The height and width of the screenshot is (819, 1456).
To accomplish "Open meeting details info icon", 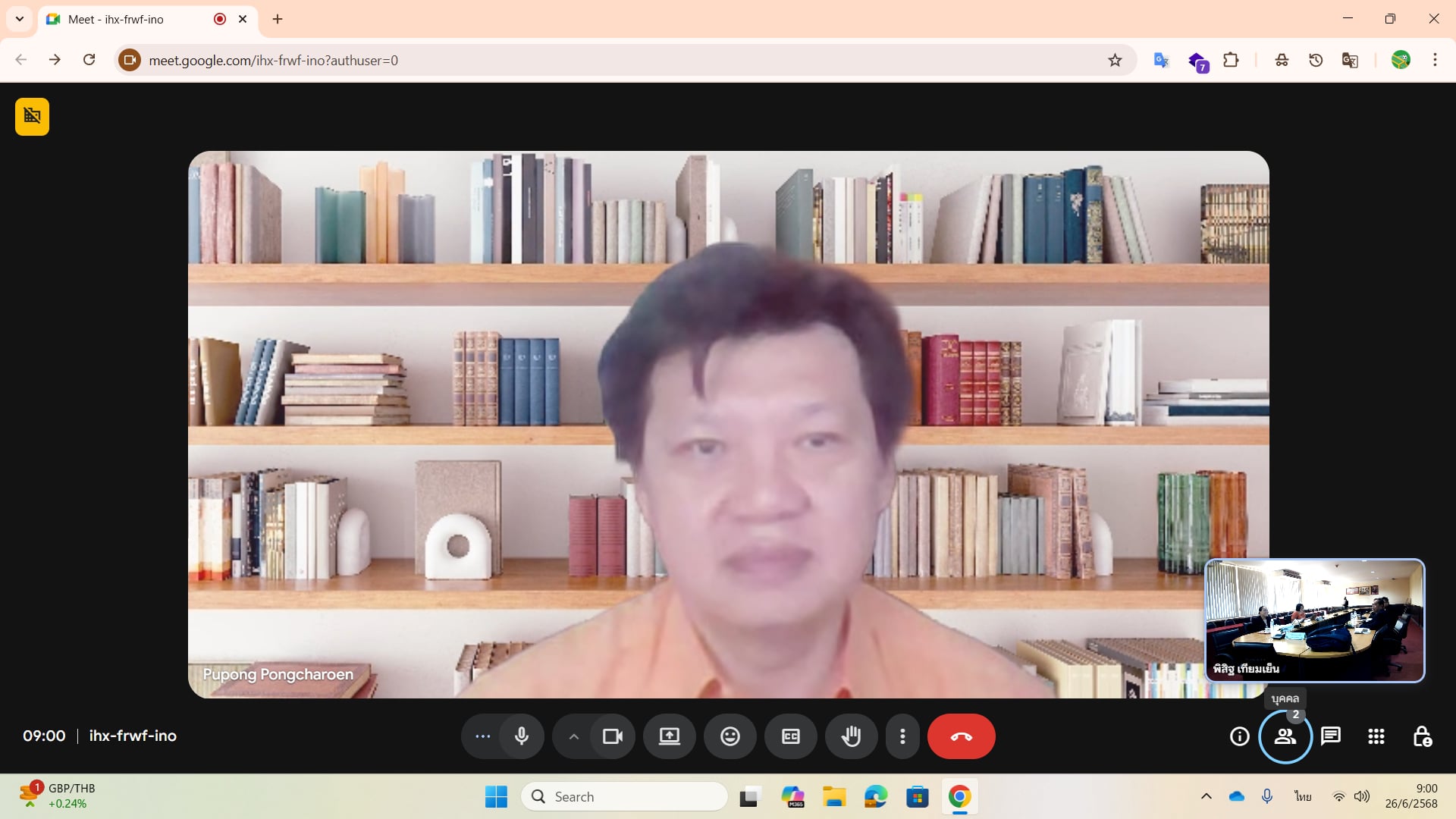I will [x=1240, y=736].
